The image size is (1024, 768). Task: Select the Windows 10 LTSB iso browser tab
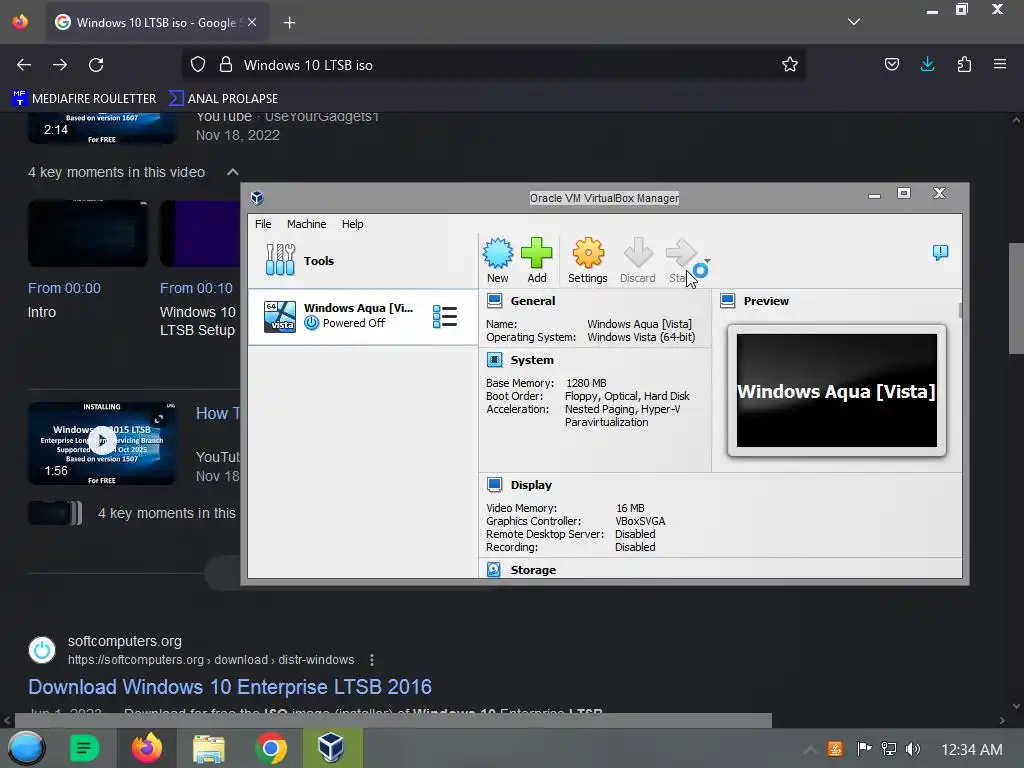click(x=155, y=23)
